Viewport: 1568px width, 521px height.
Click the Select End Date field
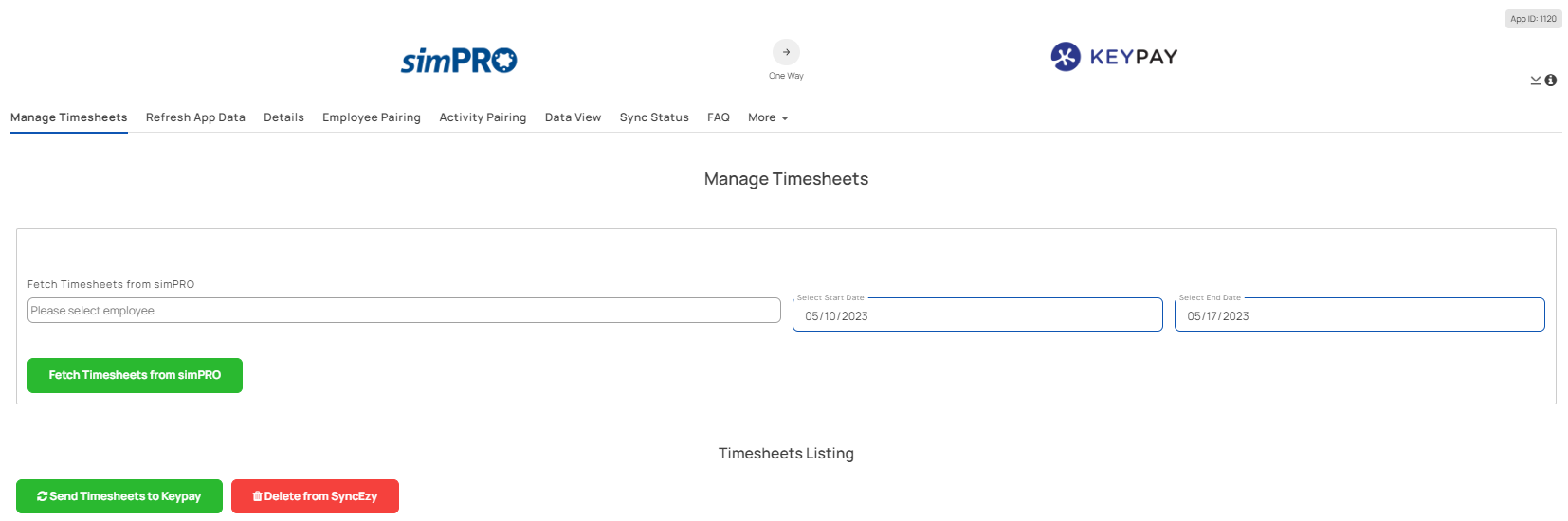pos(1359,315)
